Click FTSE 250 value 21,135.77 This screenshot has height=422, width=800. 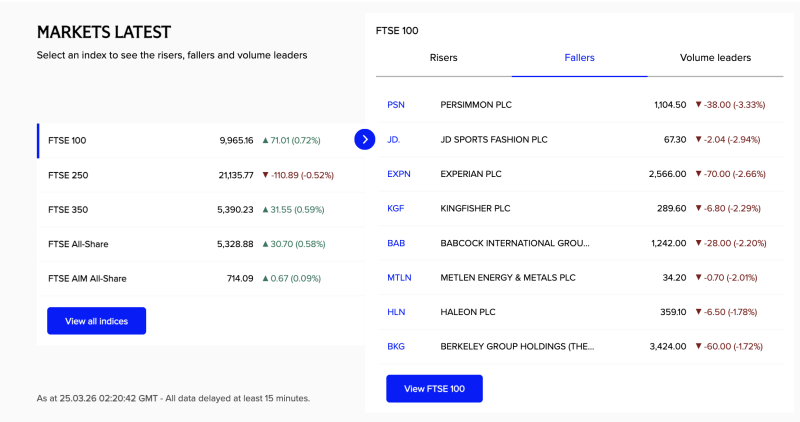click(x=236, y=175)
